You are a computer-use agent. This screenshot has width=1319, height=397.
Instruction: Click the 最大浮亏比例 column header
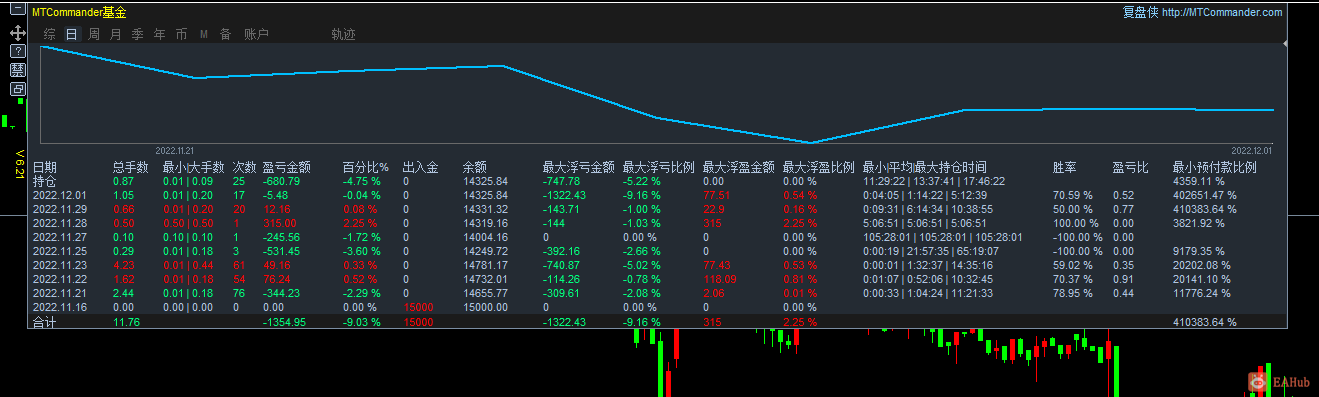(x=659, y=168)
